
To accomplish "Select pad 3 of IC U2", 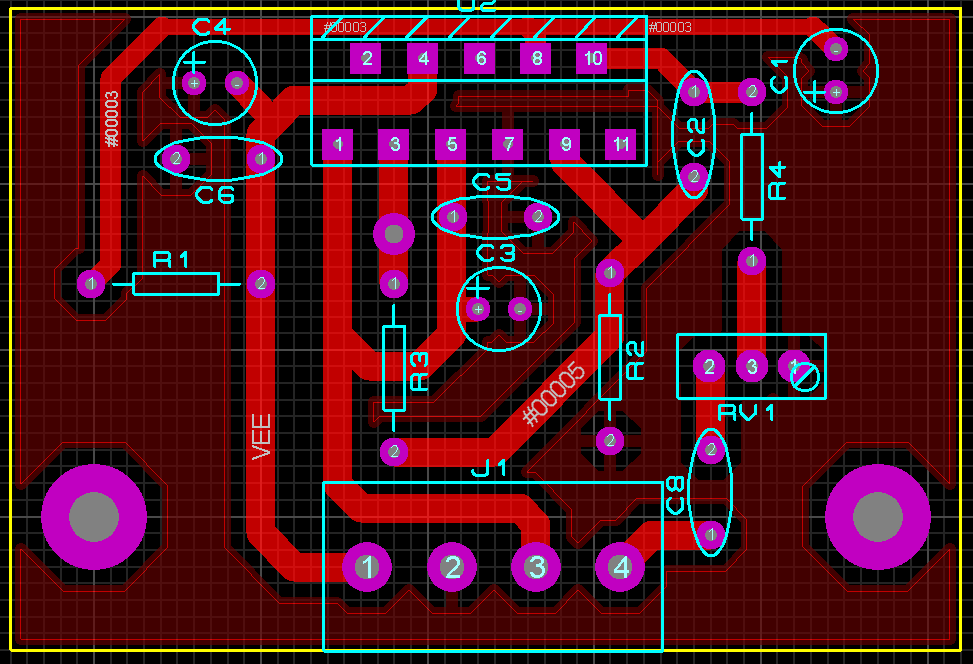I will coord(393,145).
